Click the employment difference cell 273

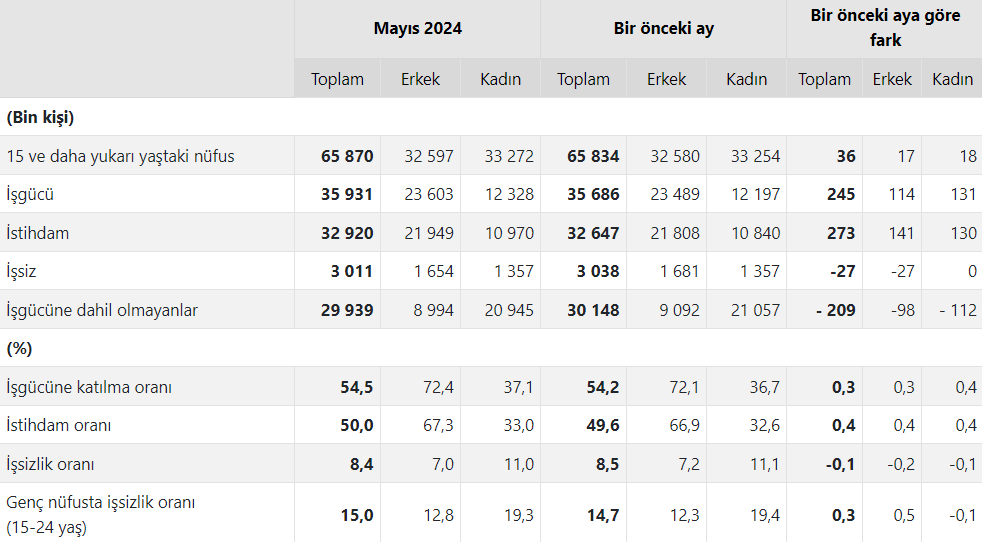pos(841,233)
